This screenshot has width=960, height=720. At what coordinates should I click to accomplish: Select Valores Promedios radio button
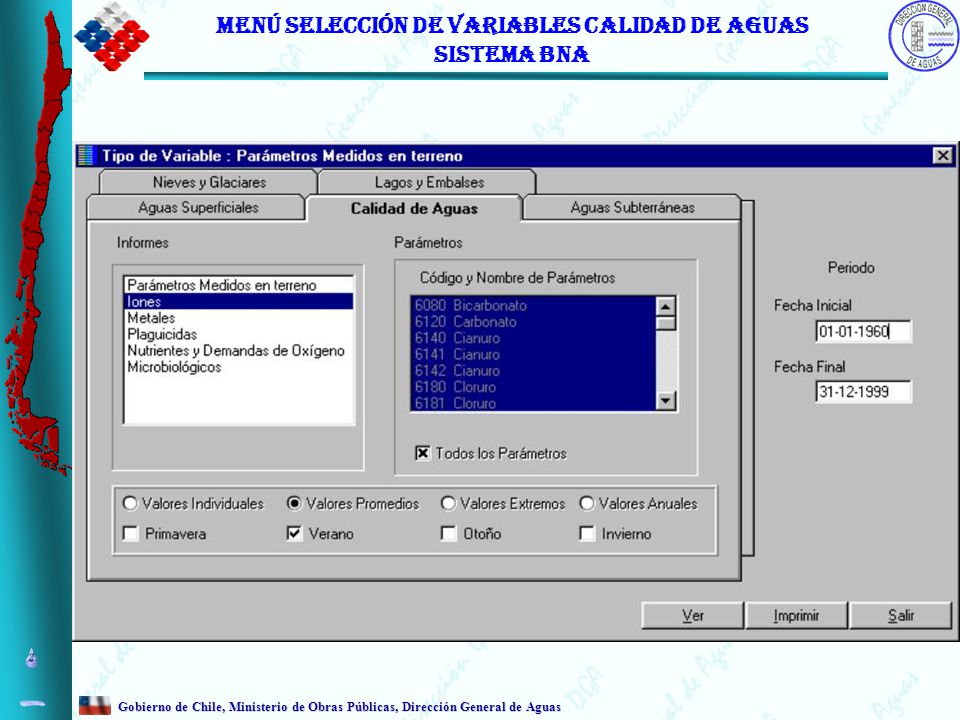[x=294, y=503]
